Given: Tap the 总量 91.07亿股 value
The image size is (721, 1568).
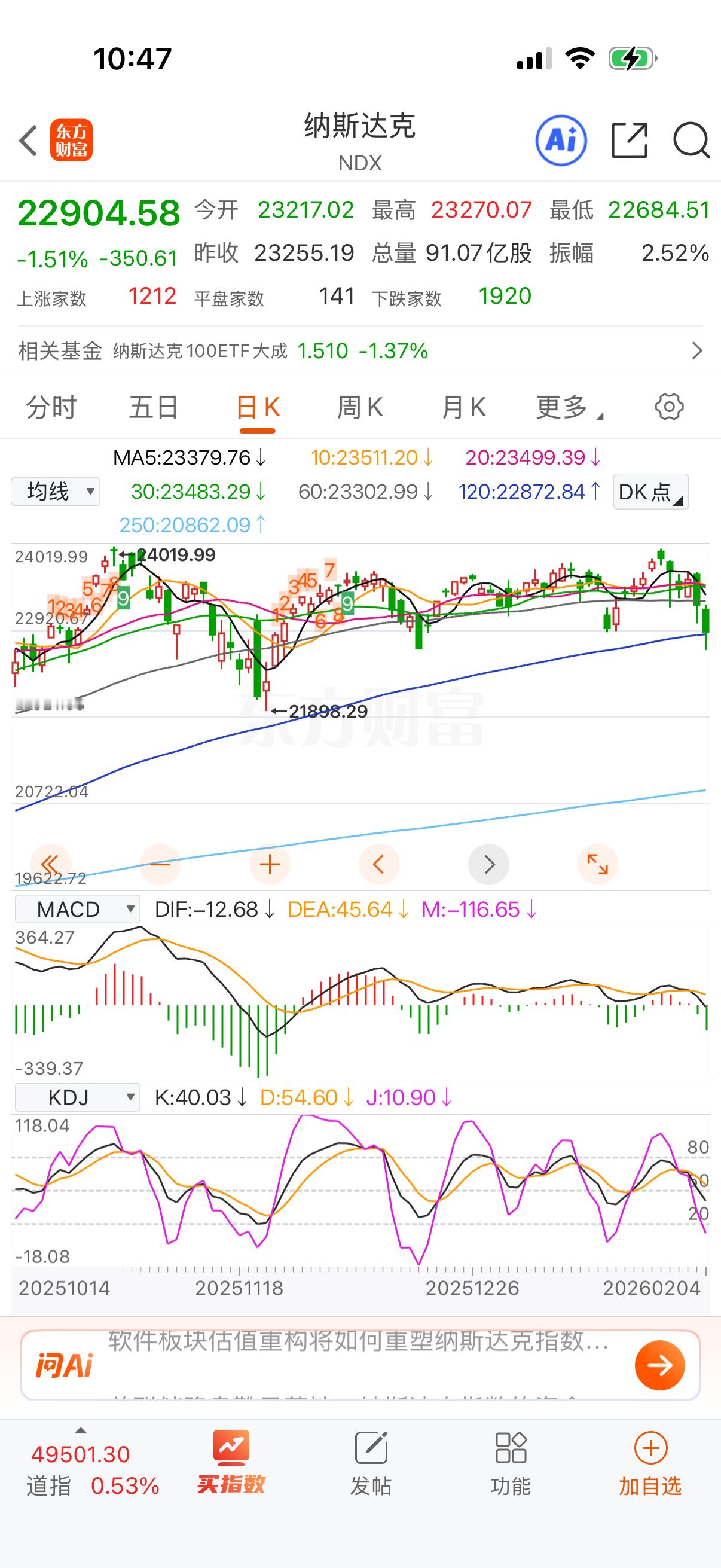Looking at the screenshot, I should tap(452, 252).
